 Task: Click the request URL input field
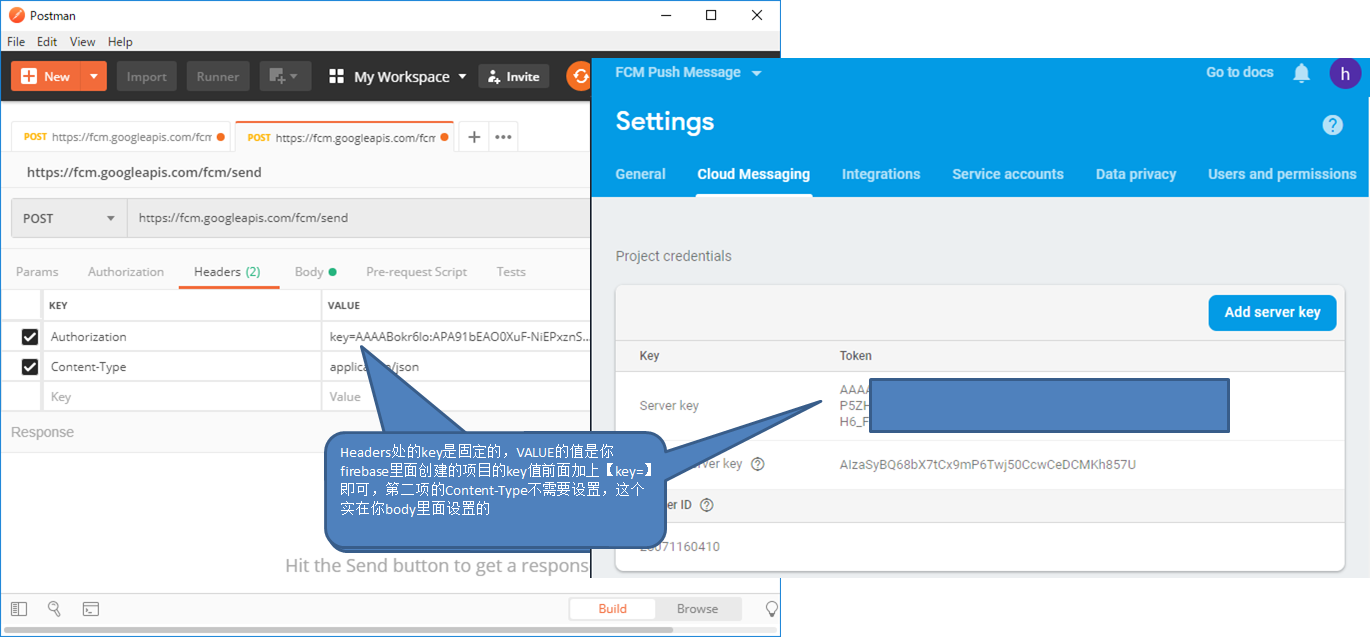pyautogui.click(x=360, y=218)
